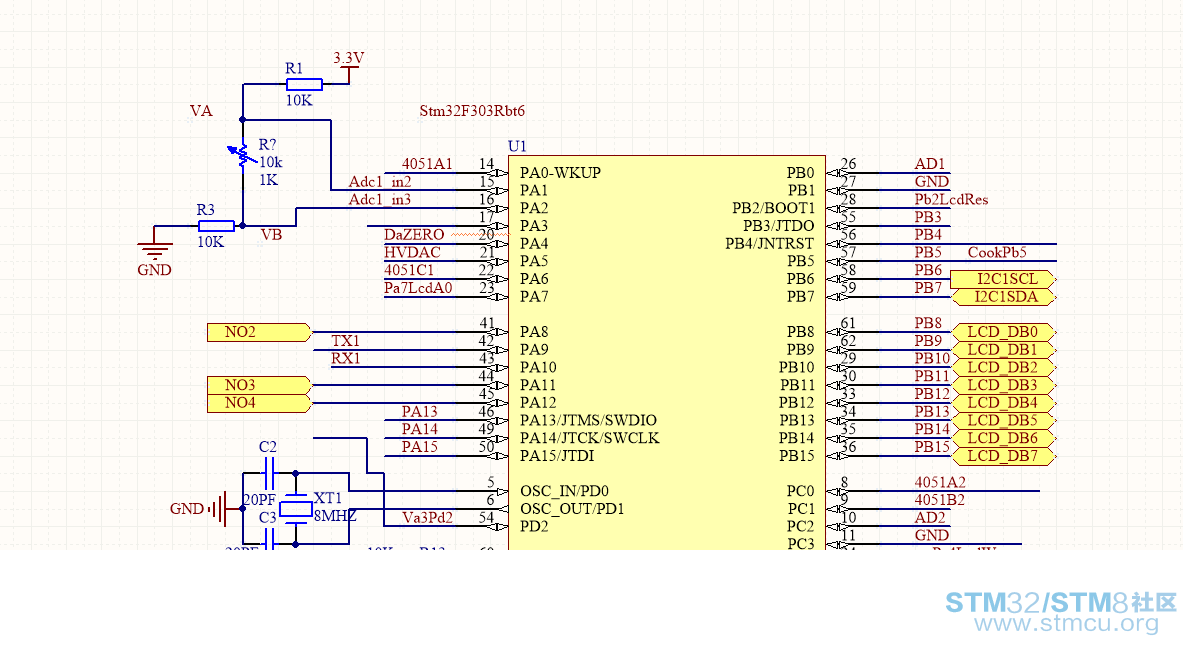This screenshot has width=1183, height=648.
Task: Select the Pb2LcdRes net label
Action: click(951, 199)
